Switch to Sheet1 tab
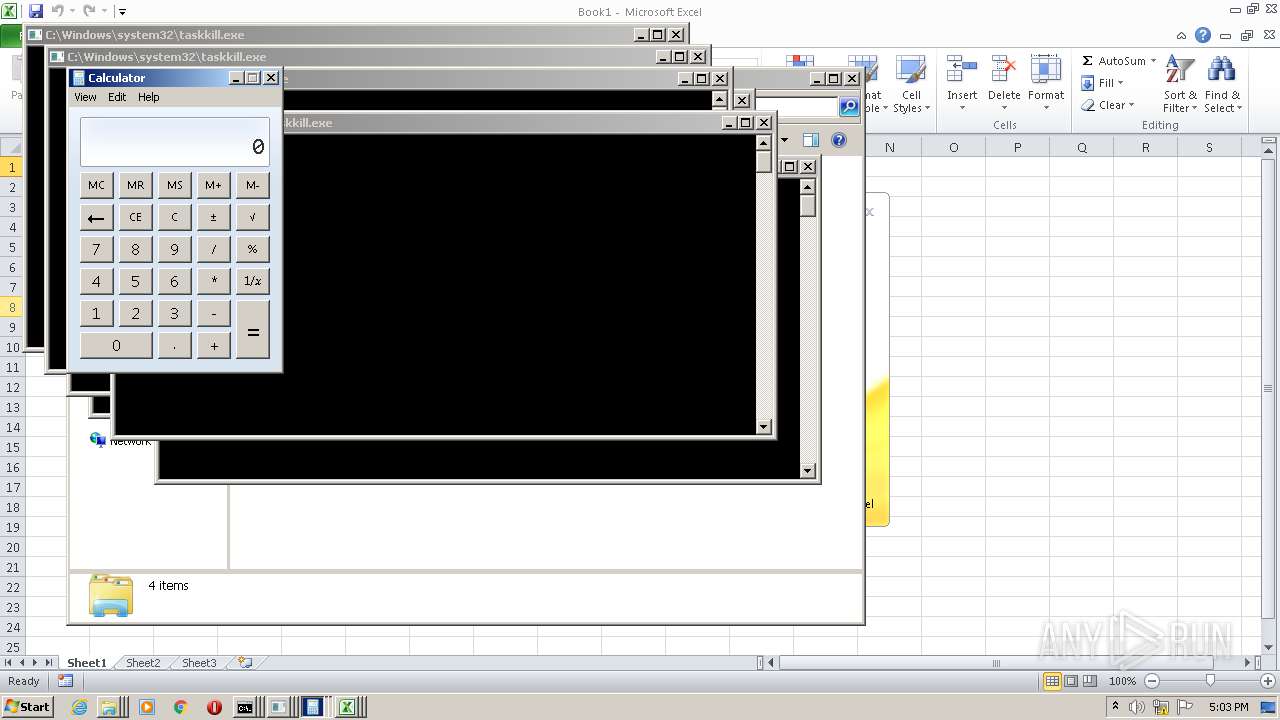The width and height of the screenshot is (1280, 720). coord(86,663)
